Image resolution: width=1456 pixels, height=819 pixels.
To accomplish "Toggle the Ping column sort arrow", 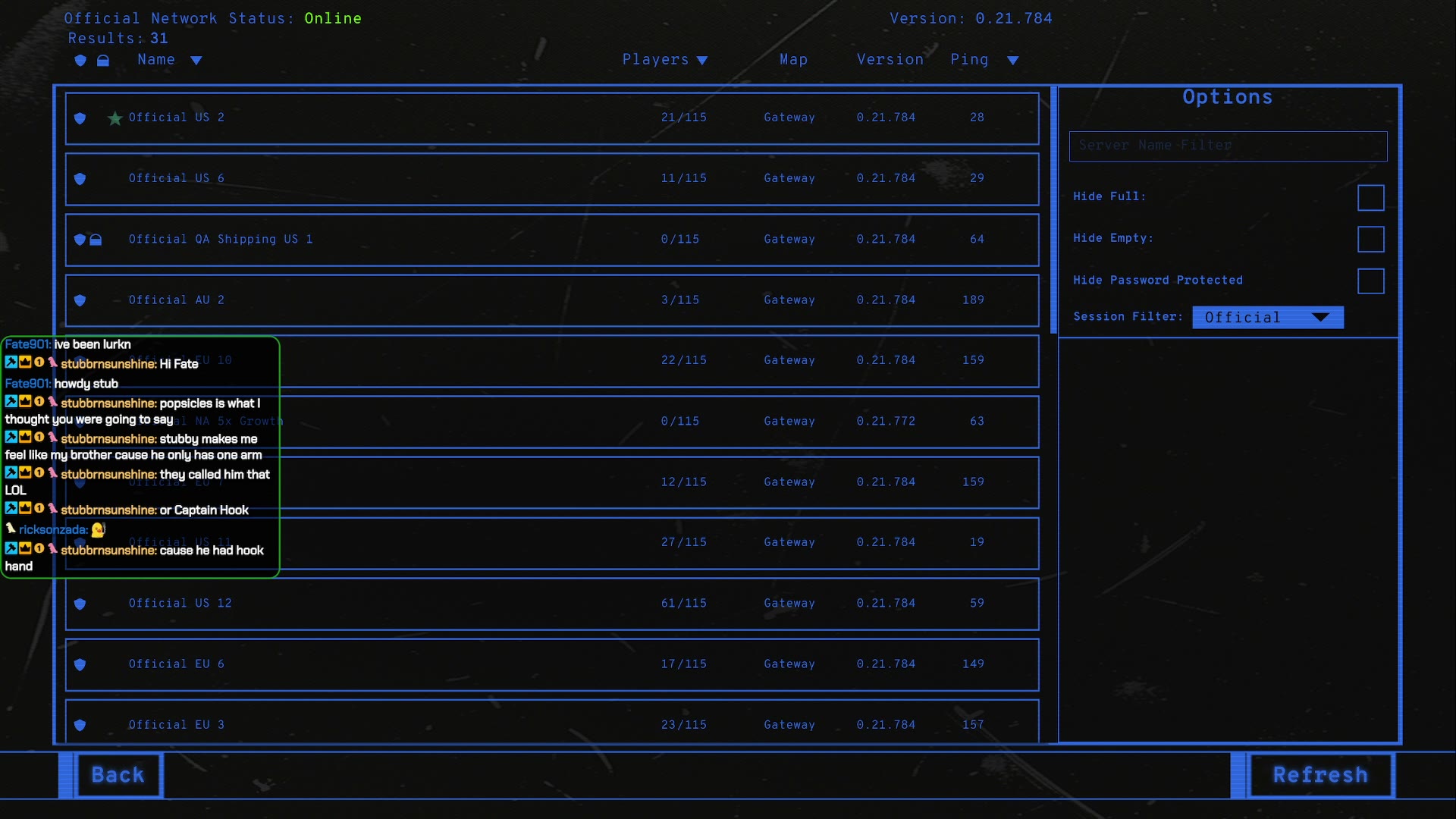I will pos(1013,61).
